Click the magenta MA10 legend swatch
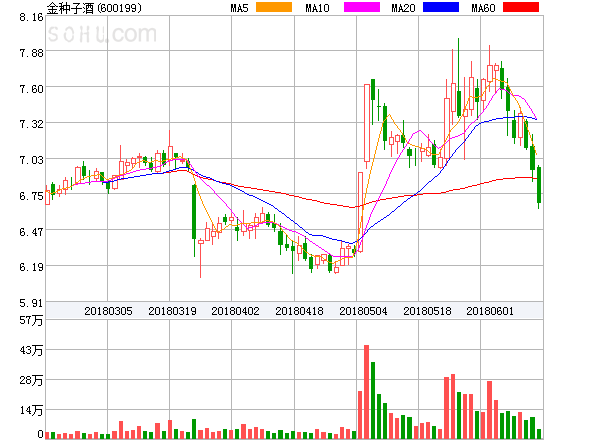Screen dimensions: 600x440 362,7
